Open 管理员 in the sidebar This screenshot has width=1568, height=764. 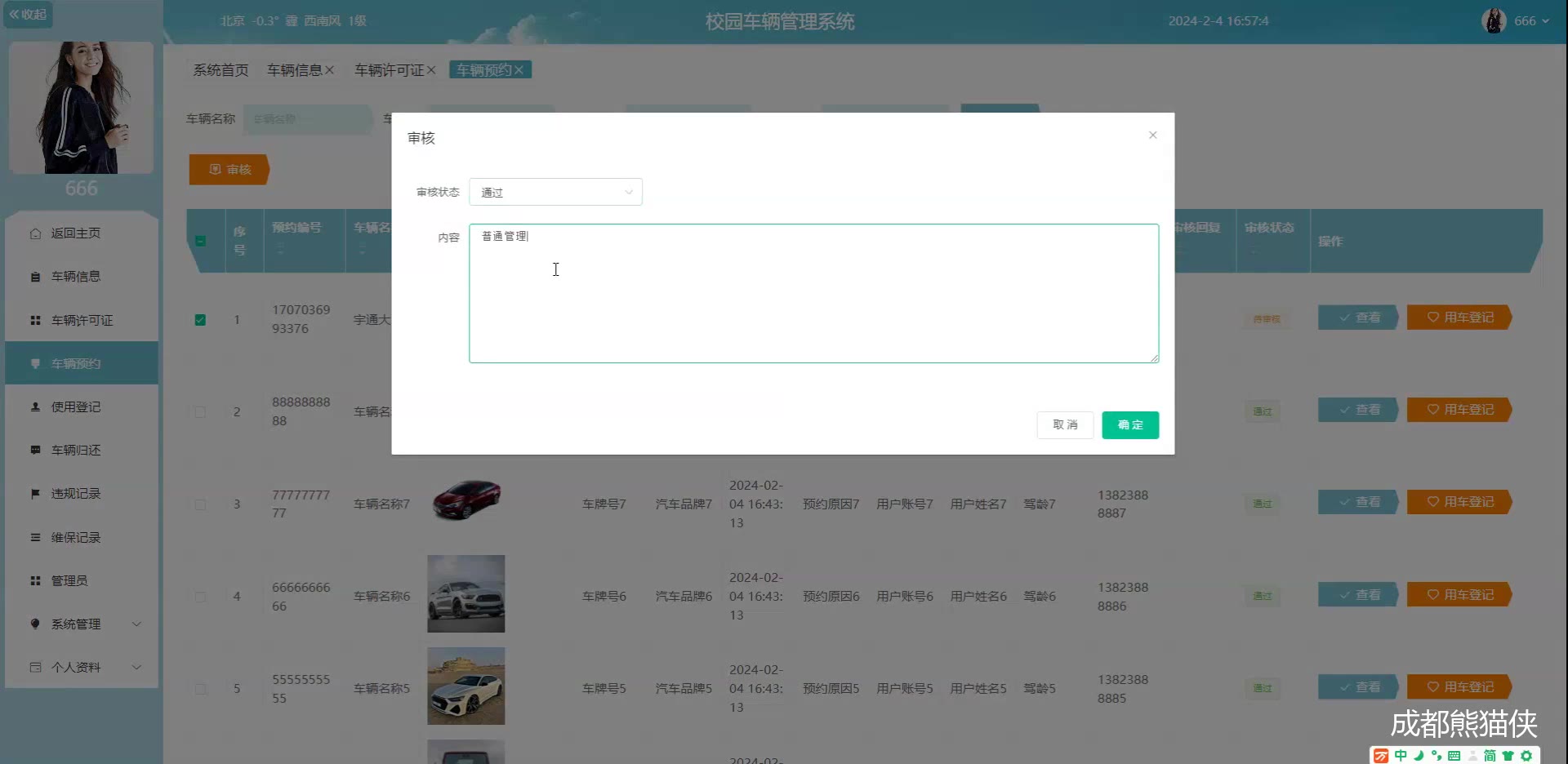tap(82, 580)
